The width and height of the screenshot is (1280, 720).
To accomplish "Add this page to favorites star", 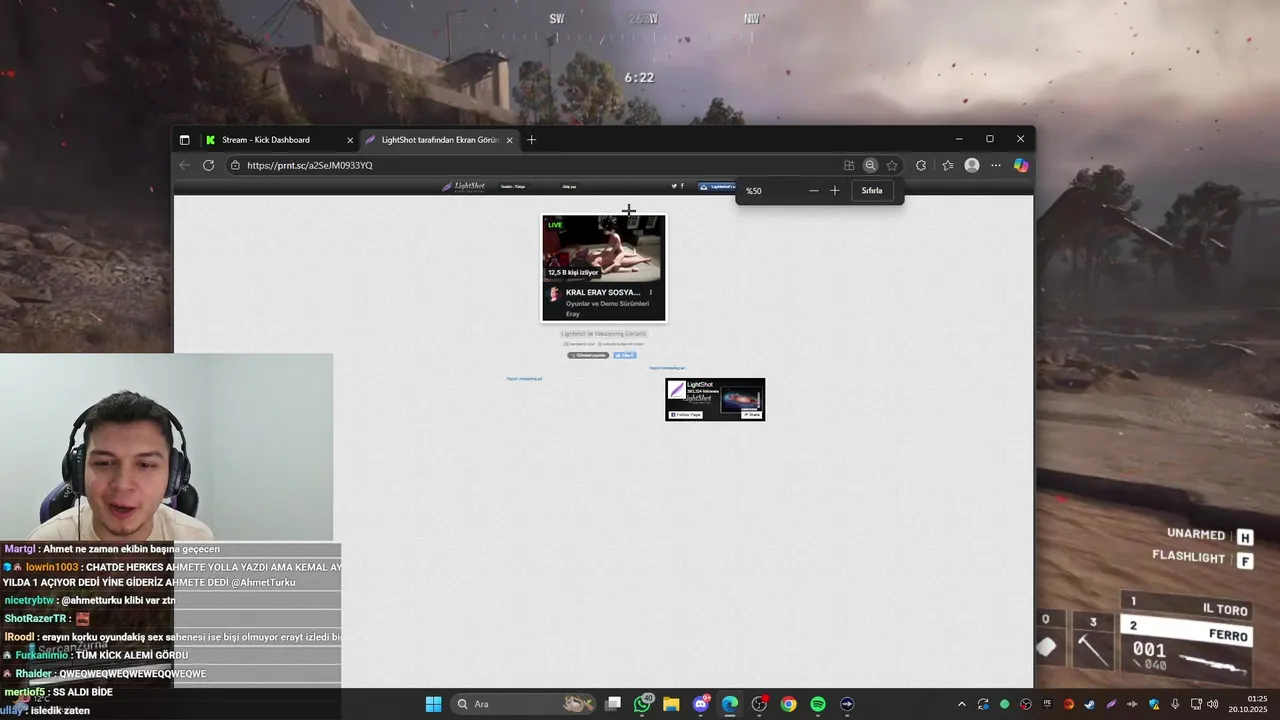I will point(892,165).
